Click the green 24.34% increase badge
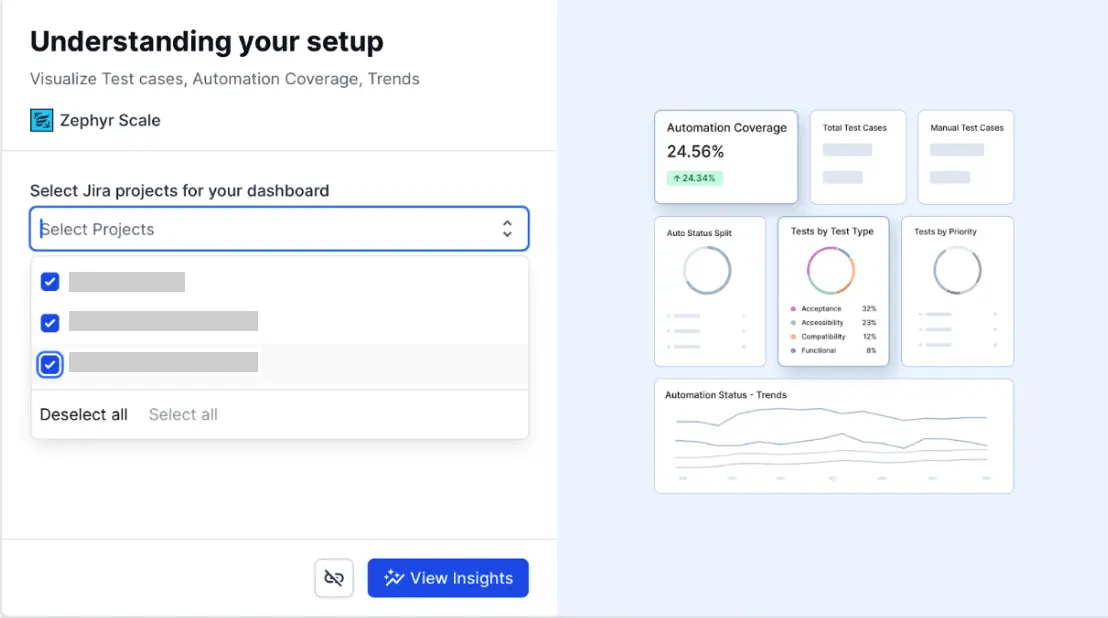This screenshot has height=618, width=1108. pos(694,178)
